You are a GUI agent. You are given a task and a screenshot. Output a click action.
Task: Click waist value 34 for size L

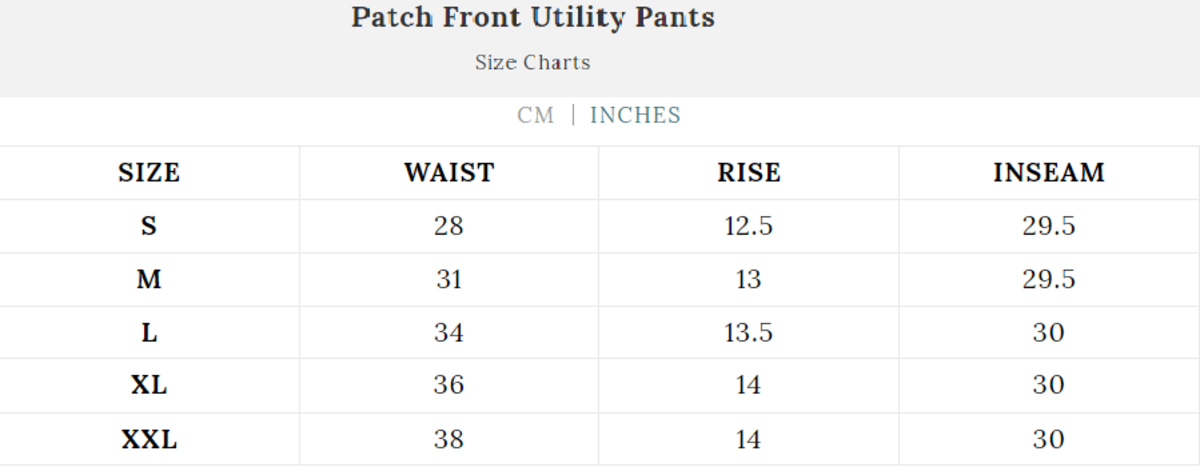pos(449,332)
